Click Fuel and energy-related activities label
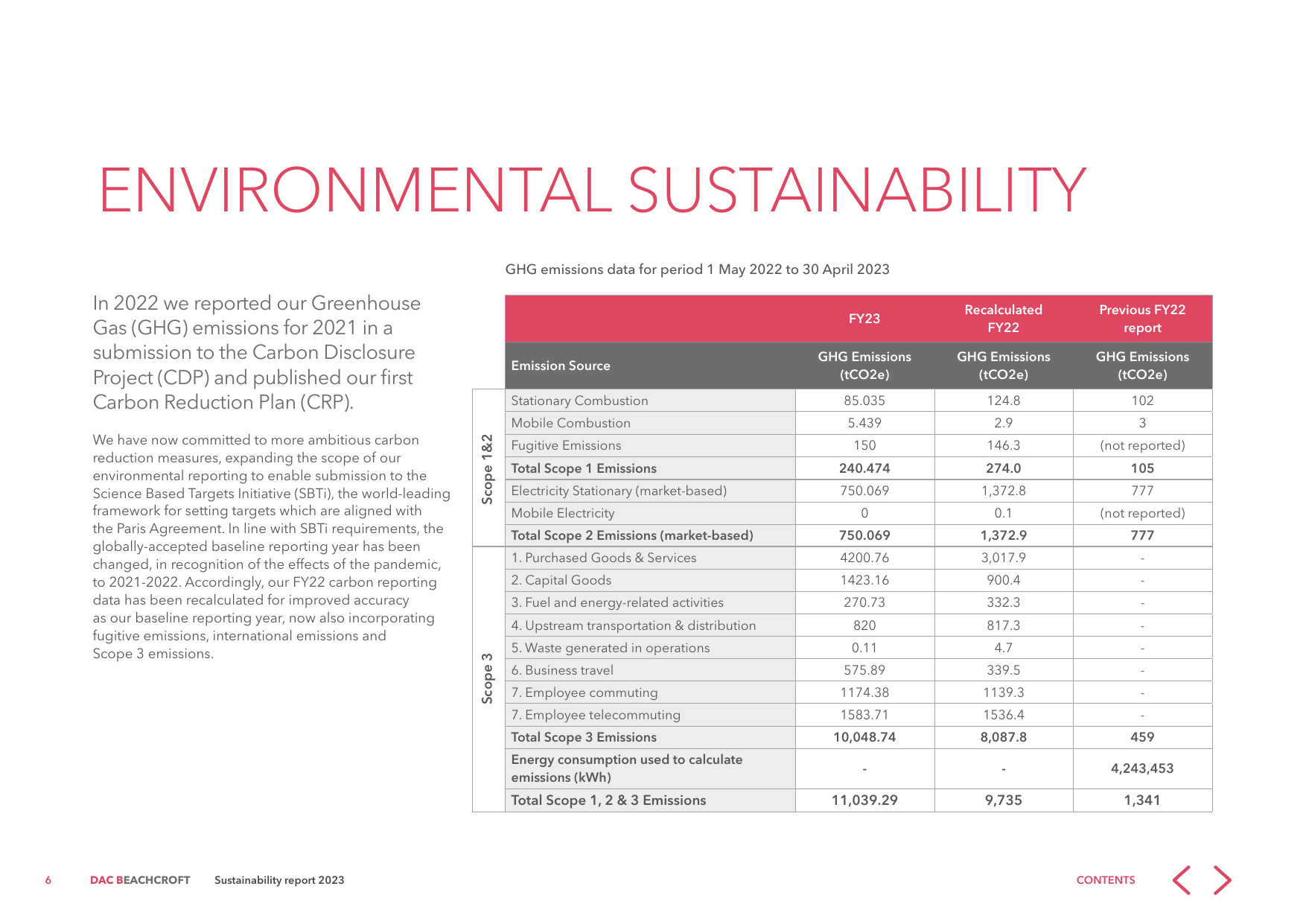 (617, 602)
